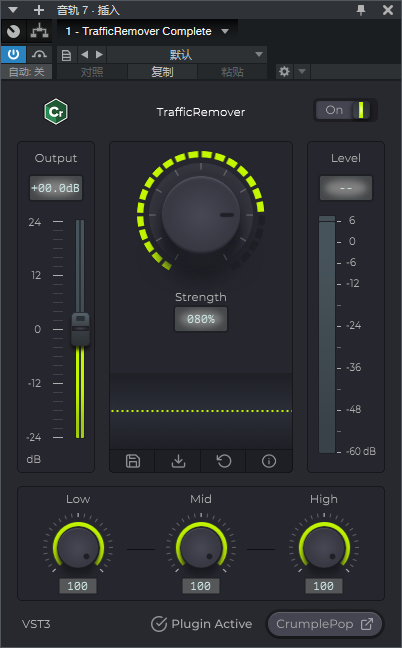This screenshot has height=648, width=402.
Task: Go to the next preset arrow
Action: click(99, 55)
